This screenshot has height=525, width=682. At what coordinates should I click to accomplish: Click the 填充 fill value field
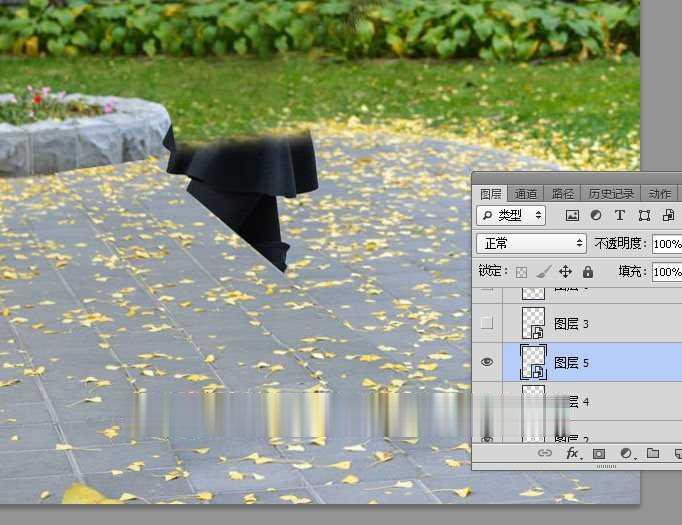pos(667,272)
